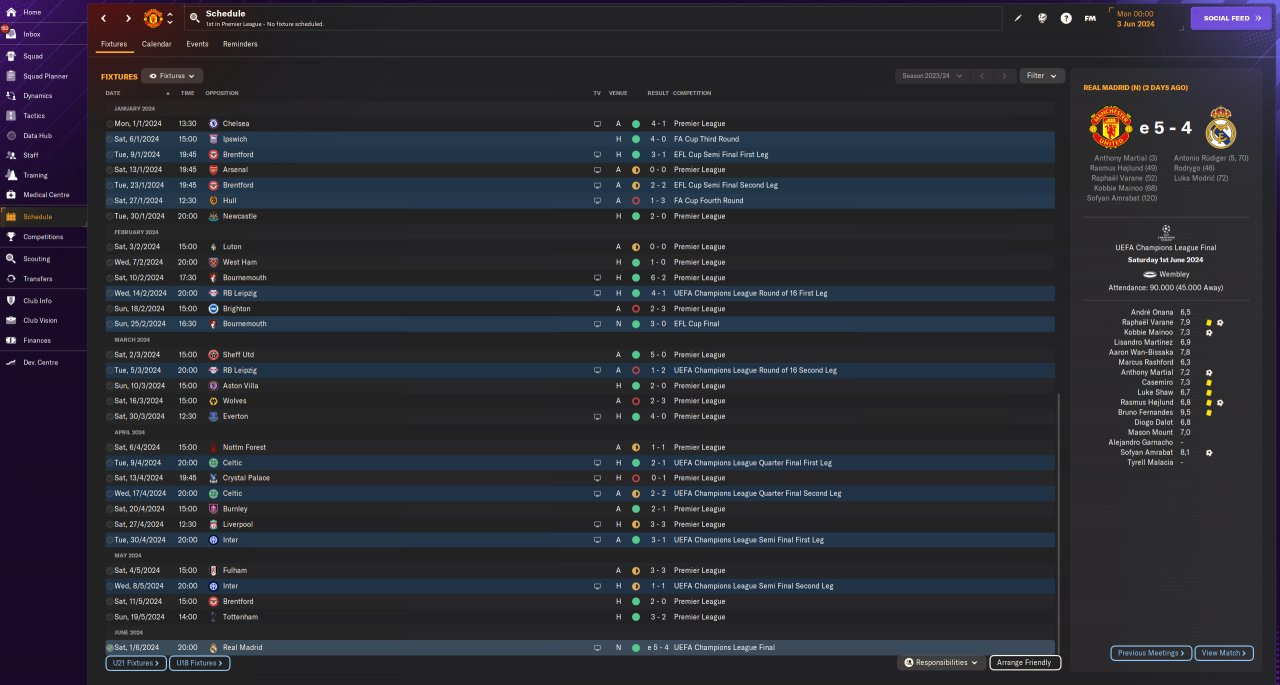Open the Medical Centre sidebar icon
The width and height of the screenshot is (1280, 685).
11,195
